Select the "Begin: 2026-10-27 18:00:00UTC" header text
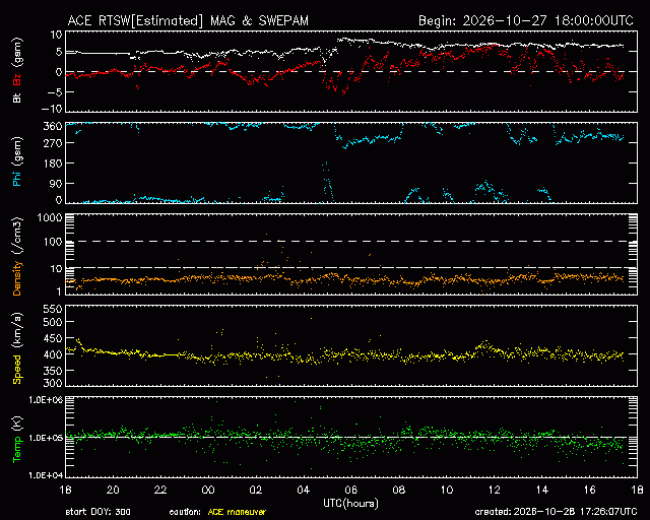This screenshot has width=650, height=520. (526, 21)
